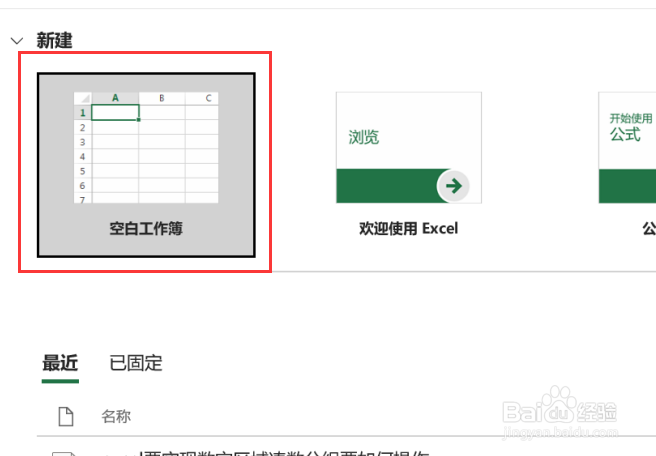The width and height of the screenshot is (656, 456).
Task: Click the green arrow circle icon
Action: [454, 186]
